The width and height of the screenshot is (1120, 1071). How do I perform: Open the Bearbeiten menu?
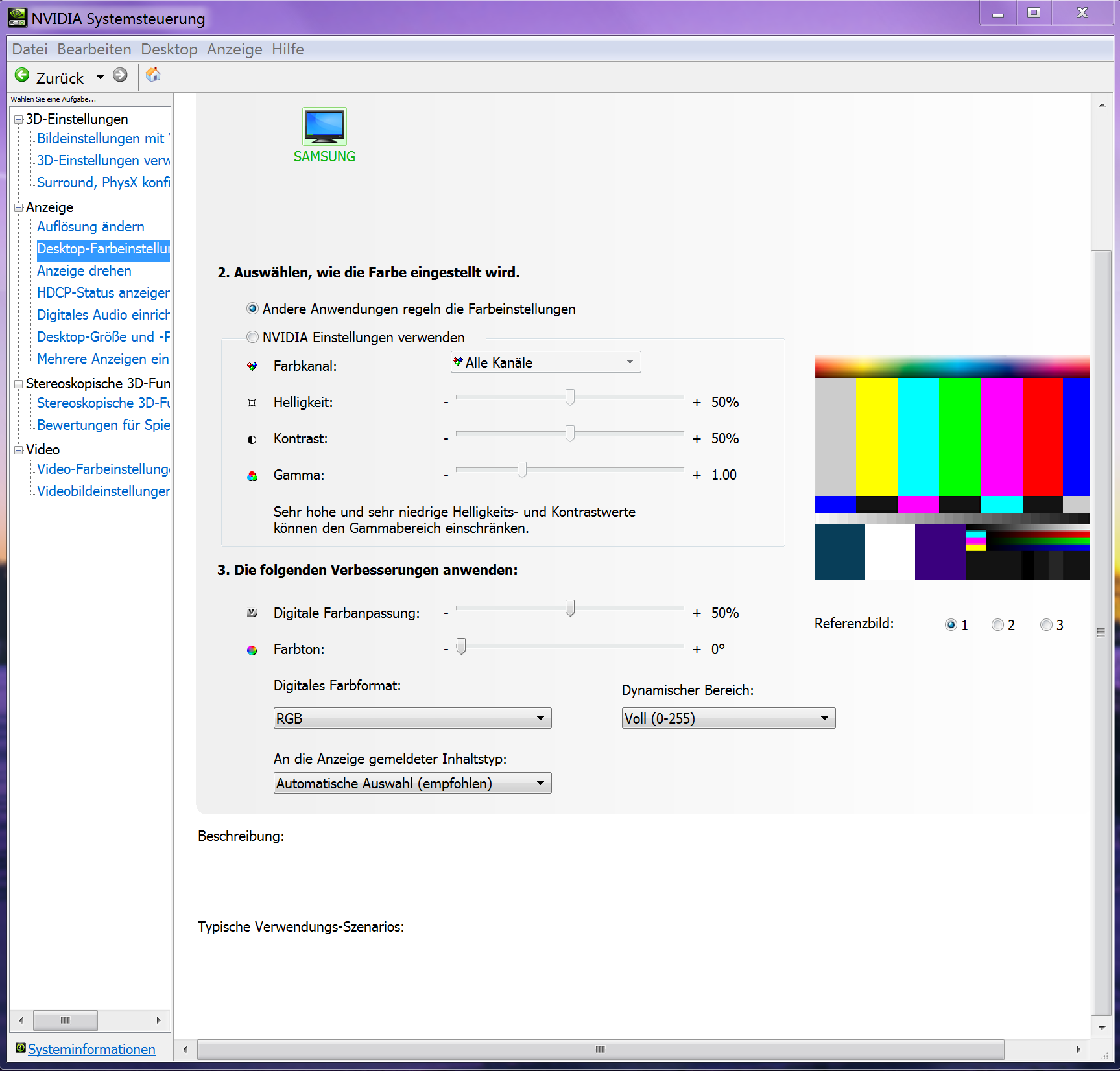tap(94, 49)
